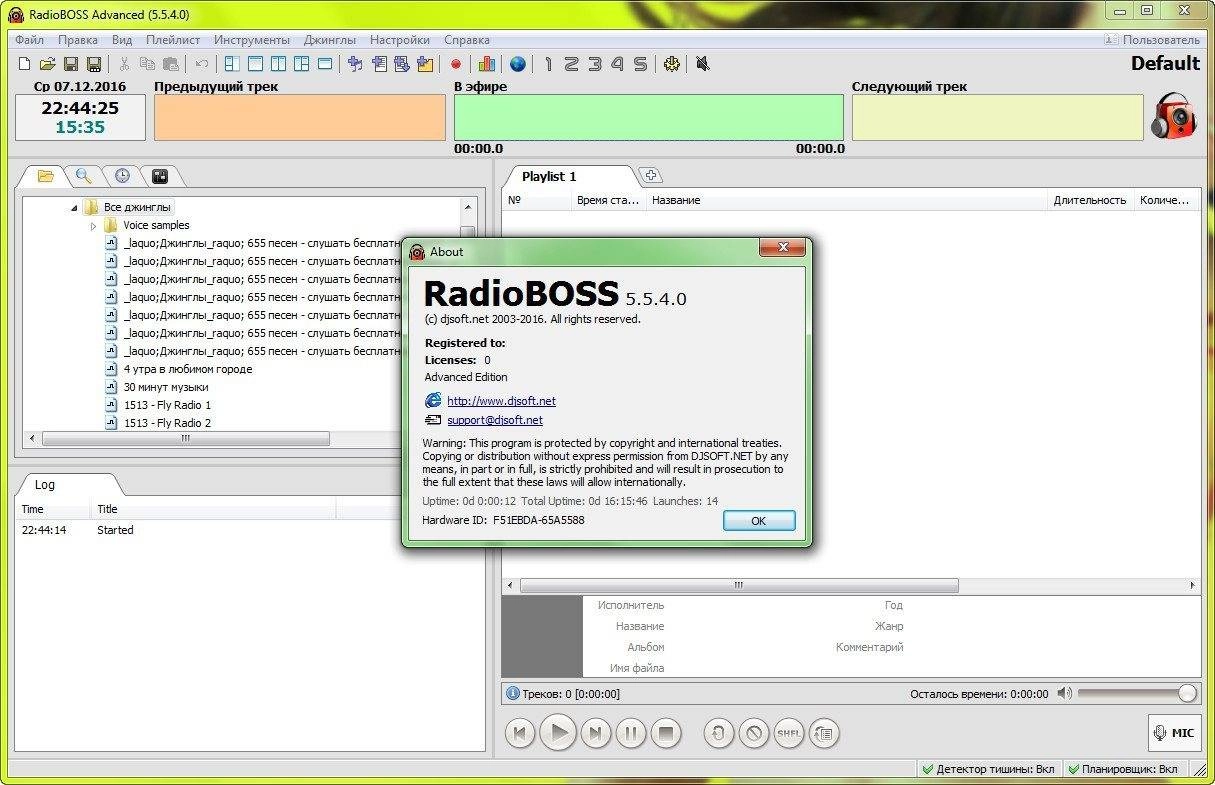Toggle Планировщик in status bar
This screenshot has width=1215, height=785.
click(1123, 769)
